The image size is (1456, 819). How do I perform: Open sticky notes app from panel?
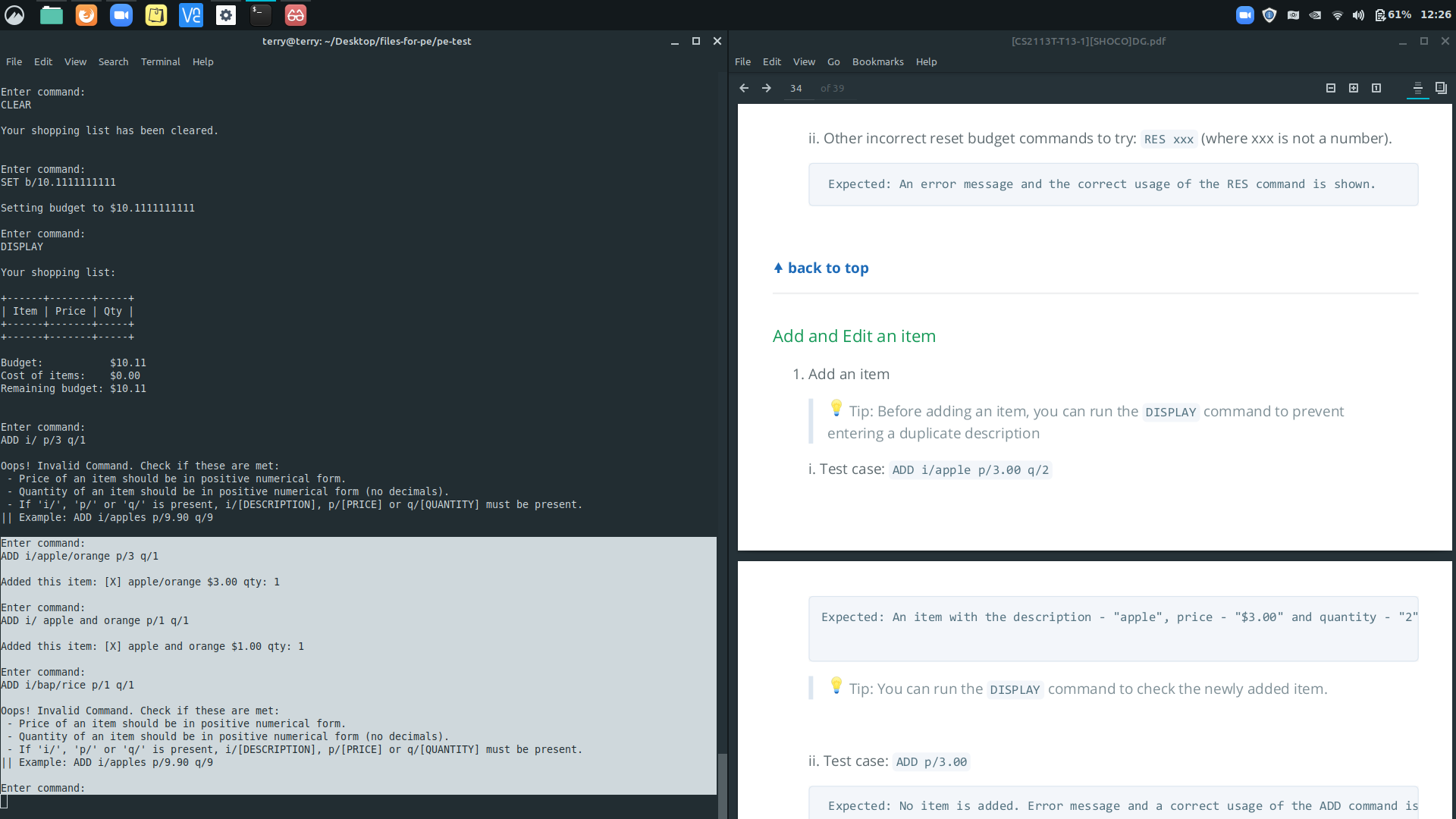[156, 15]
